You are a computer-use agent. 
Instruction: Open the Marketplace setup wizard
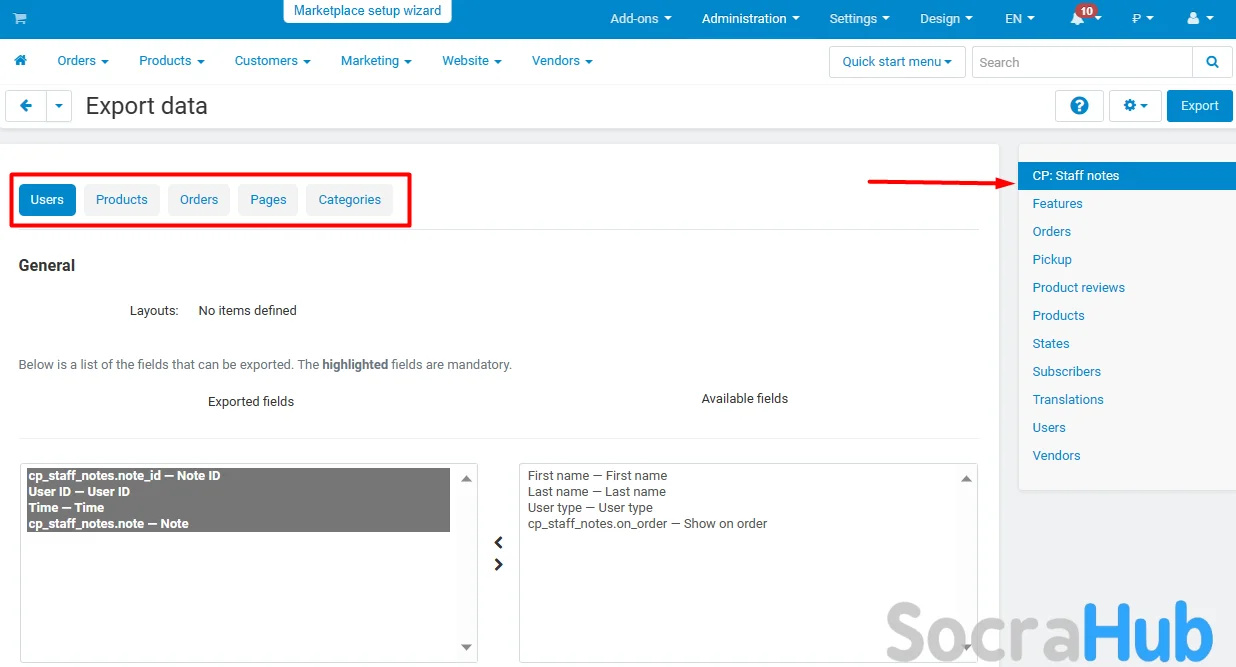point(367,11)
